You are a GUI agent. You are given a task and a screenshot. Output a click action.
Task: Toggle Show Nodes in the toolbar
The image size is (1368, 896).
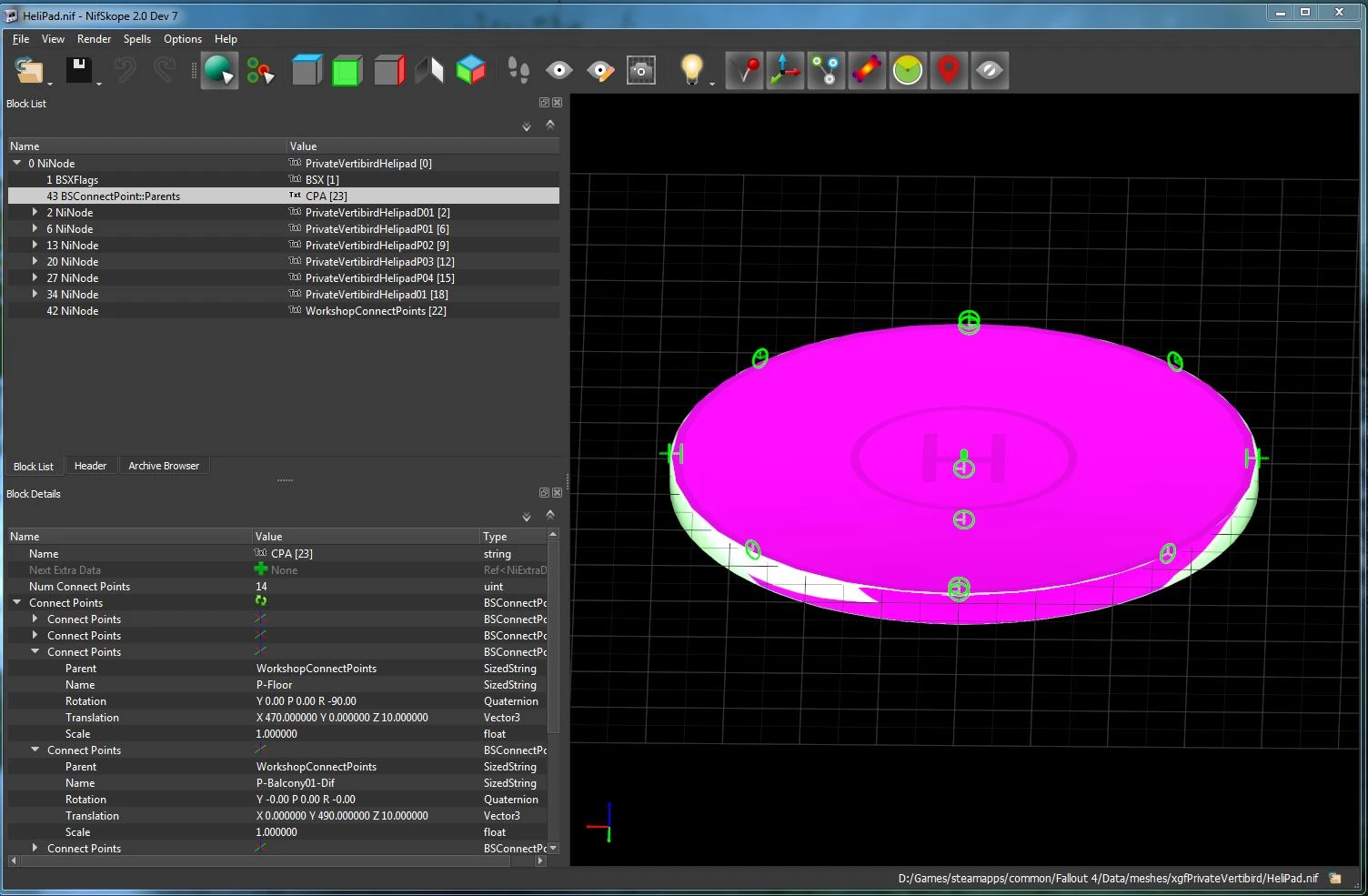826,70
